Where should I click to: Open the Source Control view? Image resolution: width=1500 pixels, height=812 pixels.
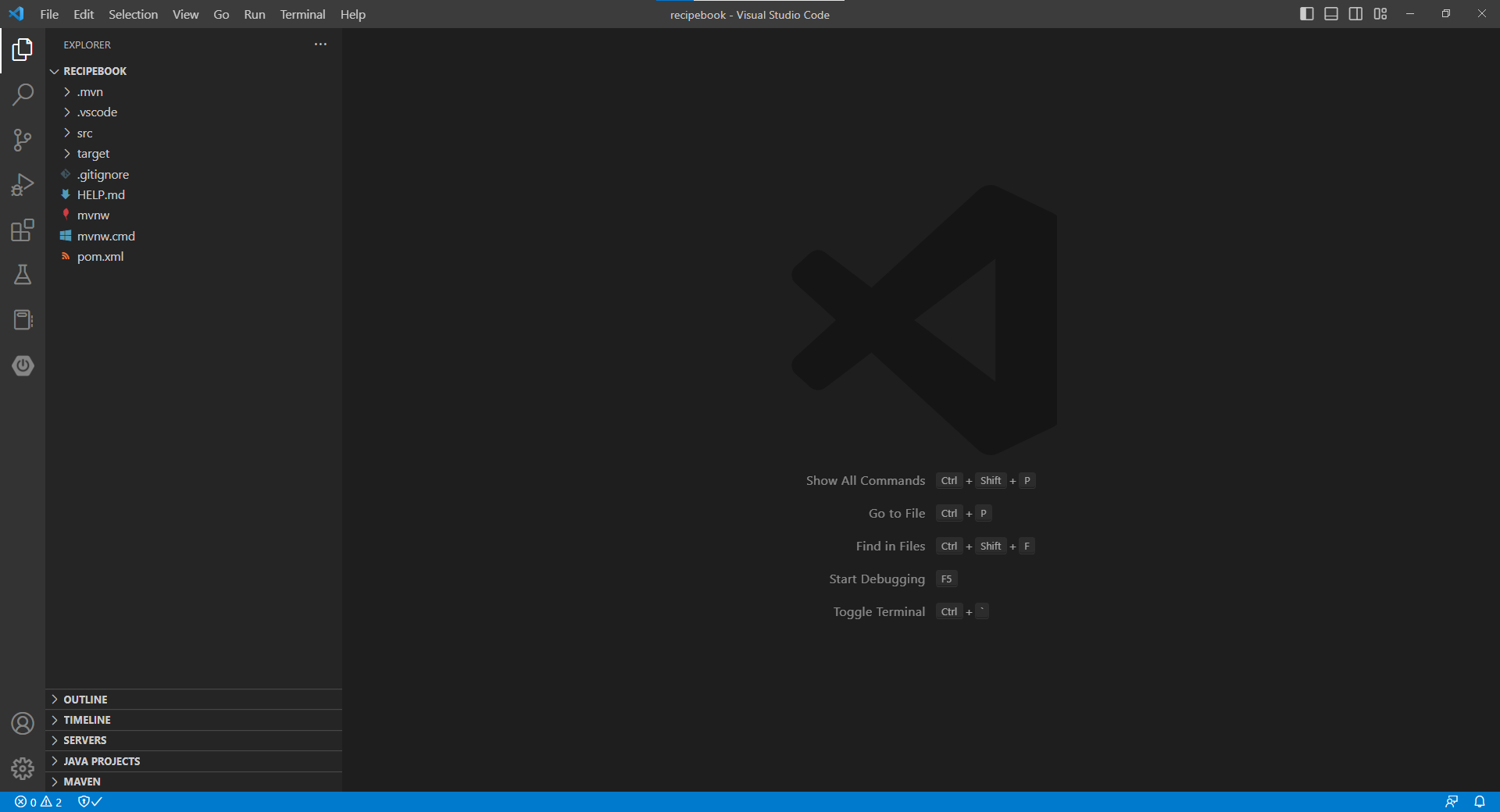click(x=23, y=140)
